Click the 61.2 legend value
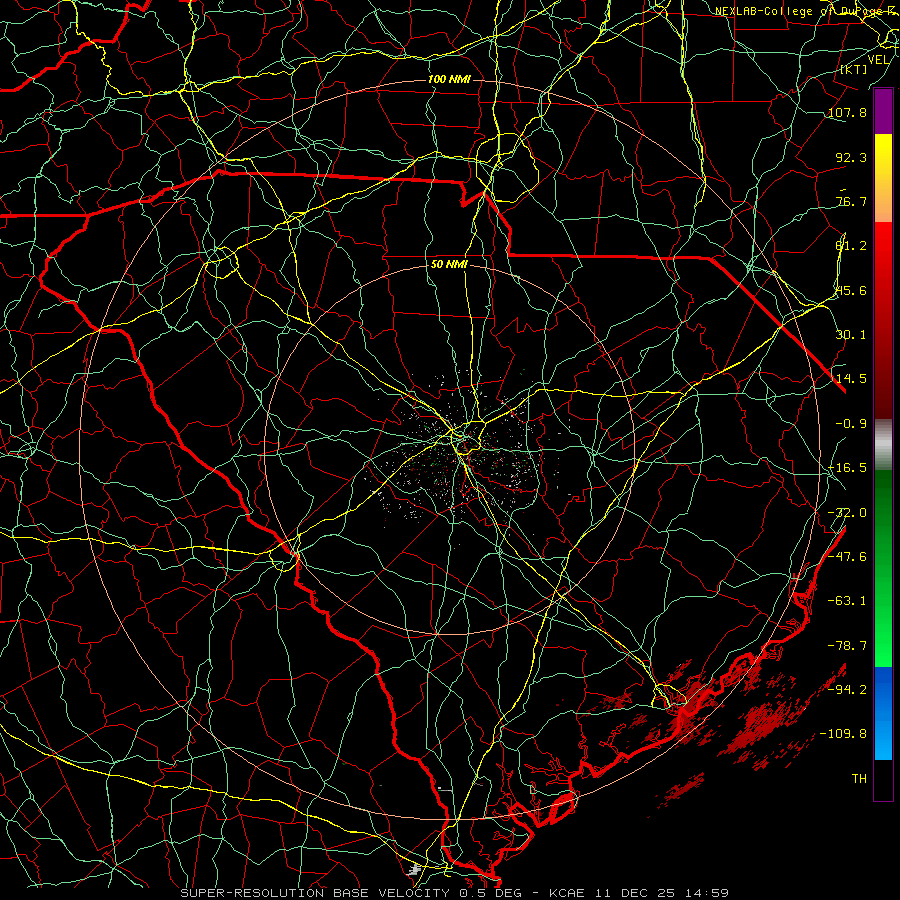 [x=851, y=246]
